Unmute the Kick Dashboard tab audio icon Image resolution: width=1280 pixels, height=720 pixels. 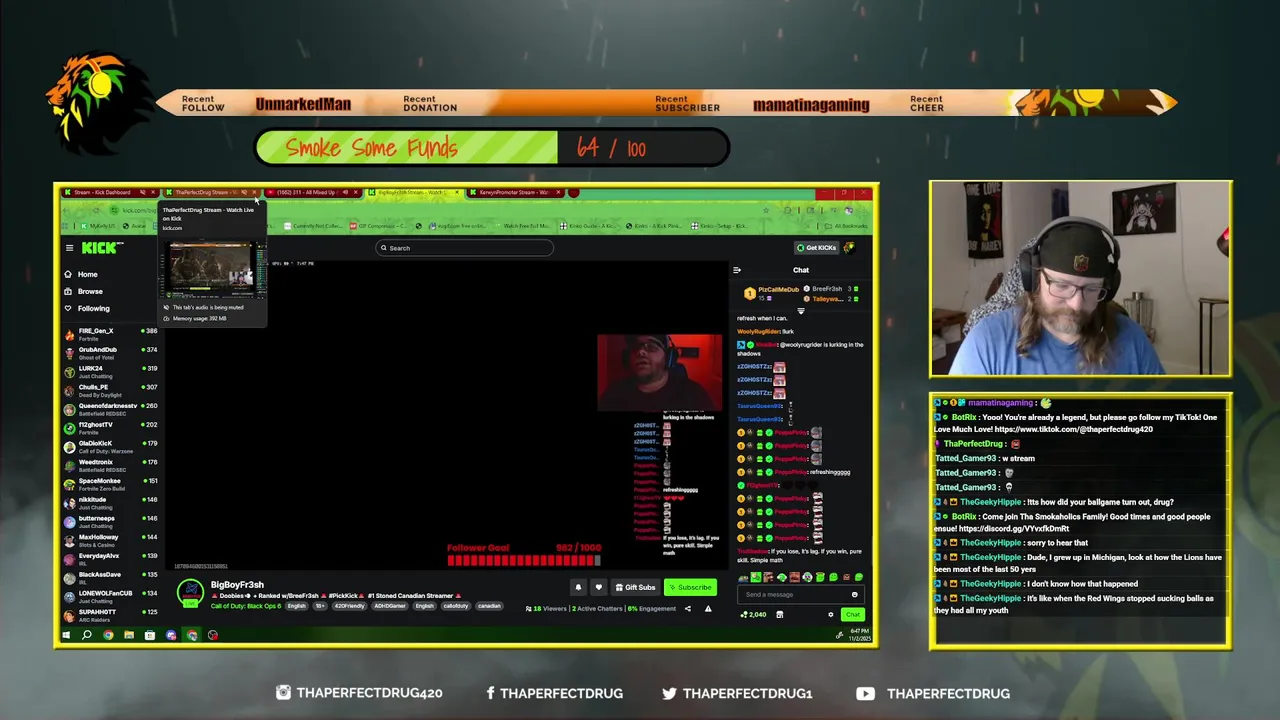point(142,192)
